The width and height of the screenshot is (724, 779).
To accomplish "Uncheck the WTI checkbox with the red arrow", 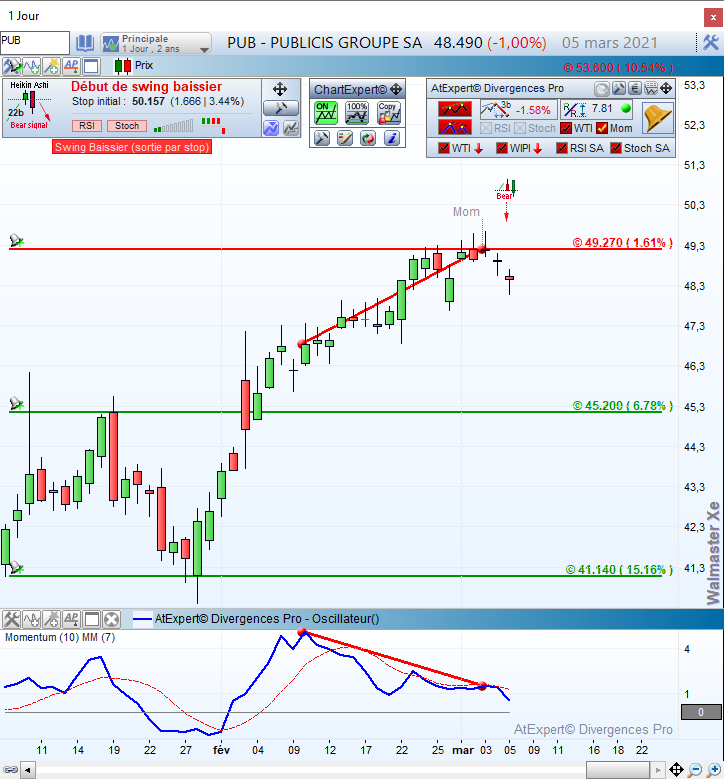I will click(x=444, y=148).
